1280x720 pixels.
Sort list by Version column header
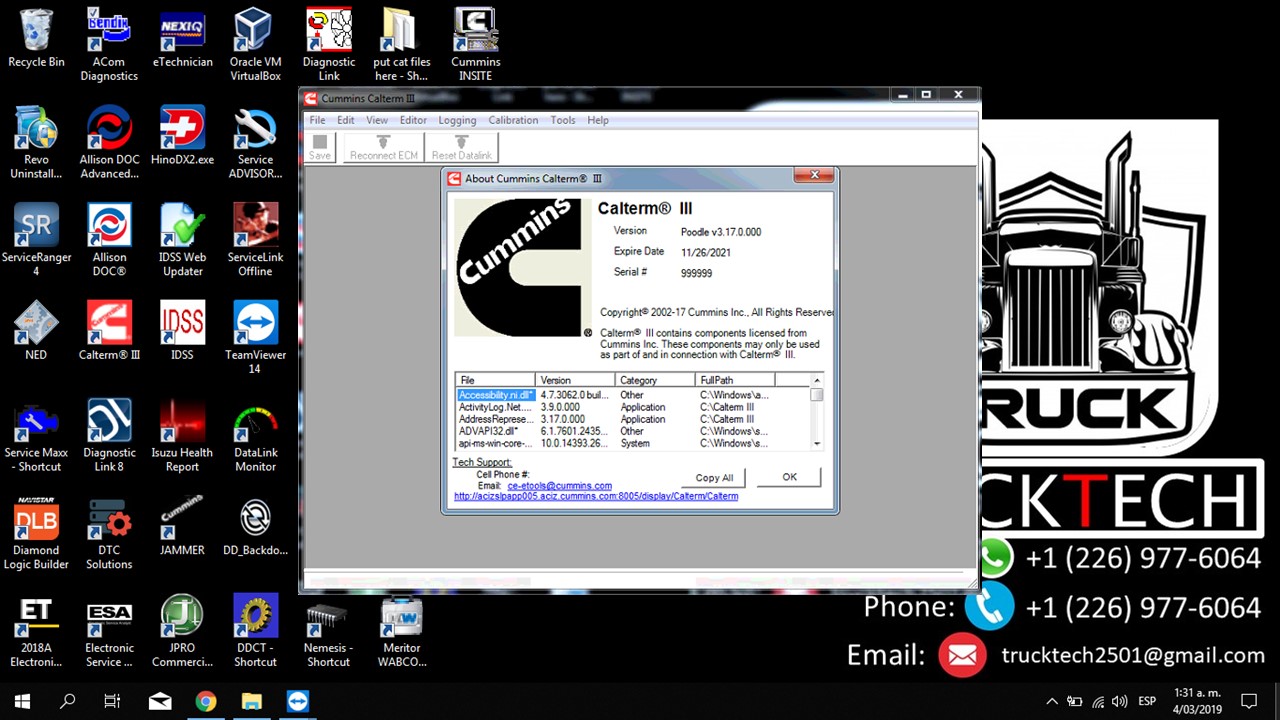[x=575, y=380]
